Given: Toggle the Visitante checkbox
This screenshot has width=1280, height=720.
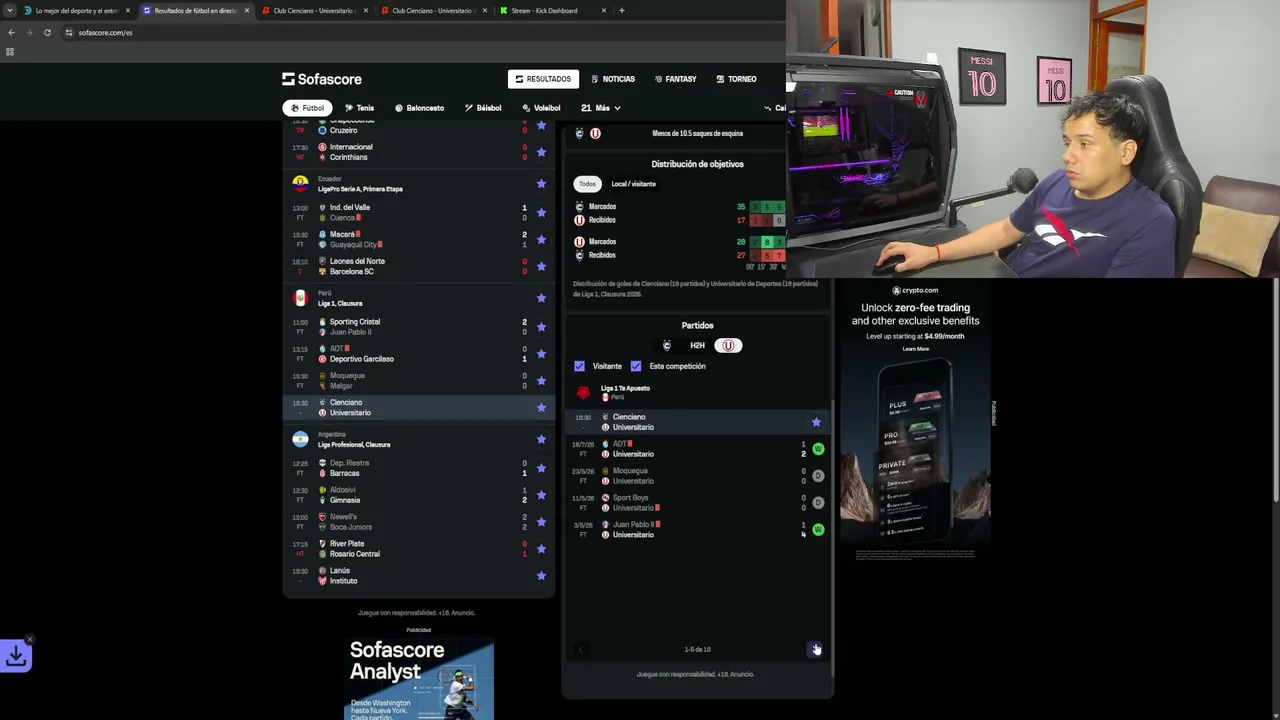Looking at the screenshot, I should click(579, 366).
